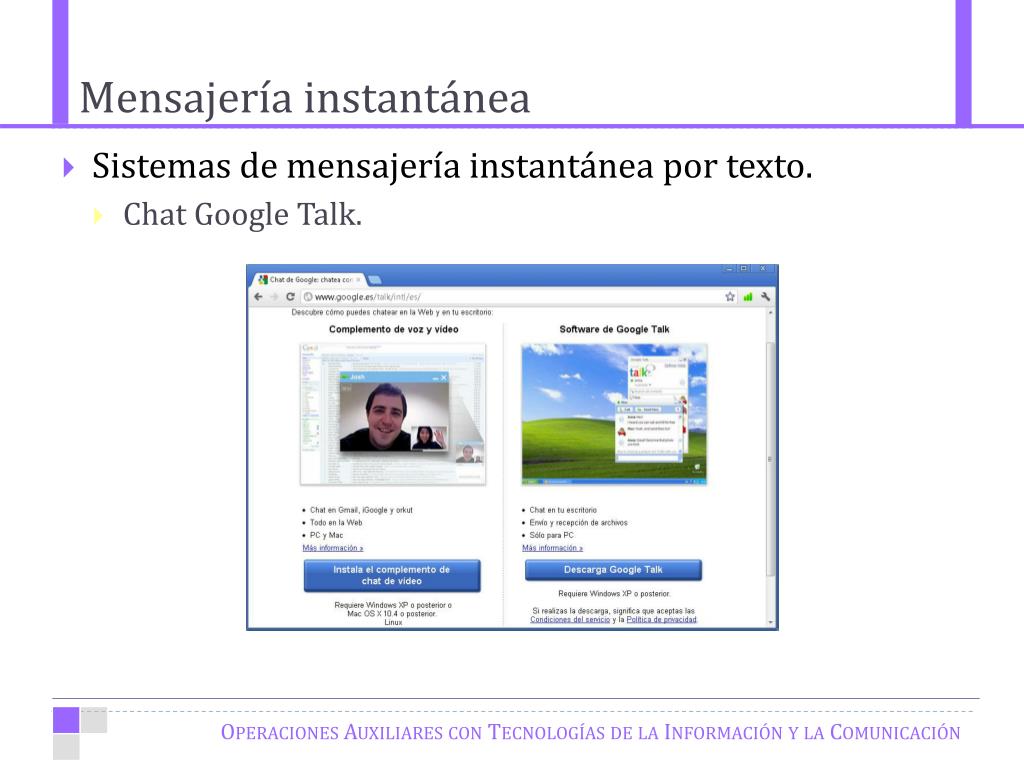Image resolution: width=1024 pixels, height=768 pixels.
Task: Click the text Envío y recepción de archivos
Action: click(x=579, y=522)
